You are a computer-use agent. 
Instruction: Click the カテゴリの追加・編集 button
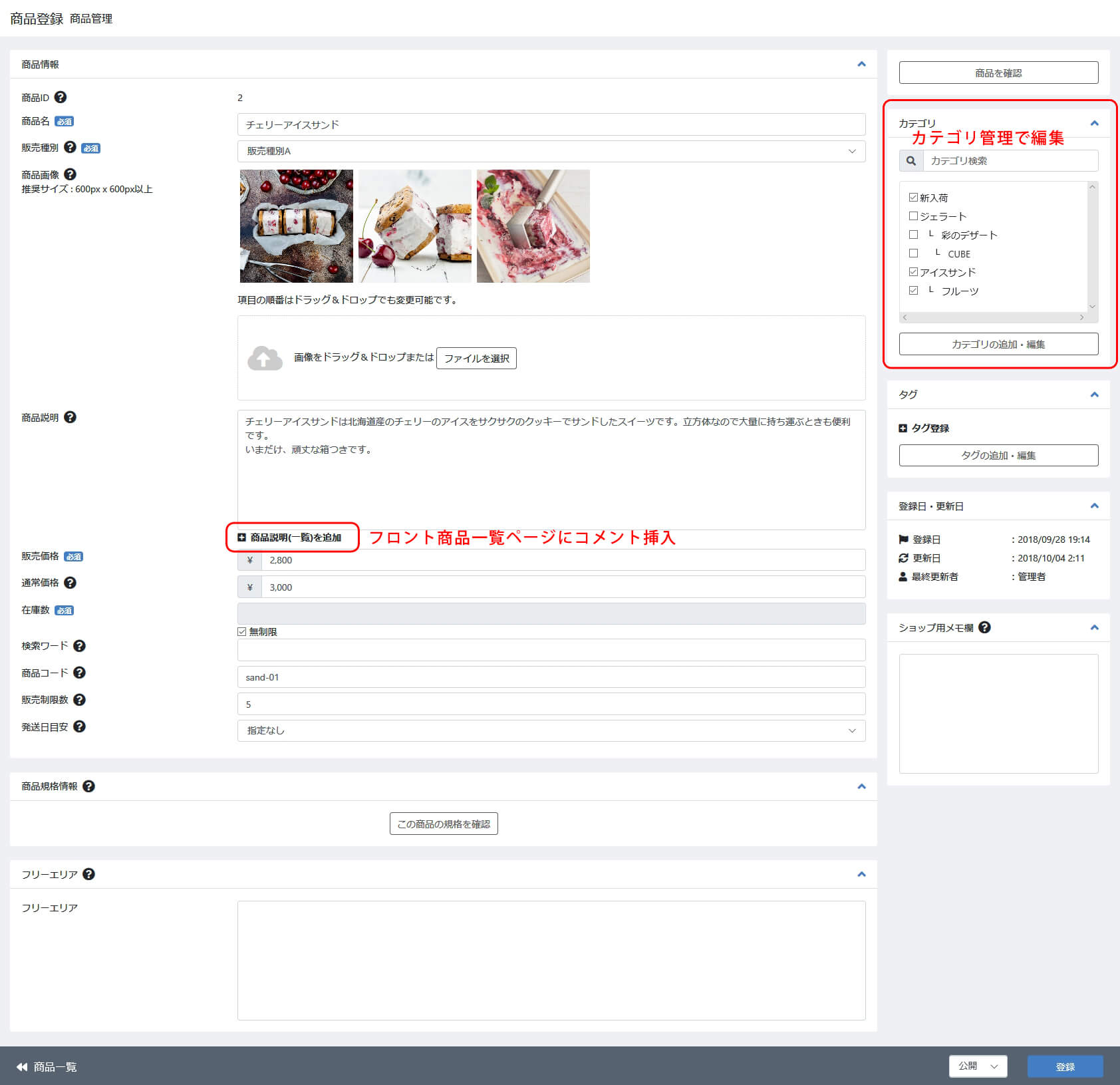[x=998, y=345]
